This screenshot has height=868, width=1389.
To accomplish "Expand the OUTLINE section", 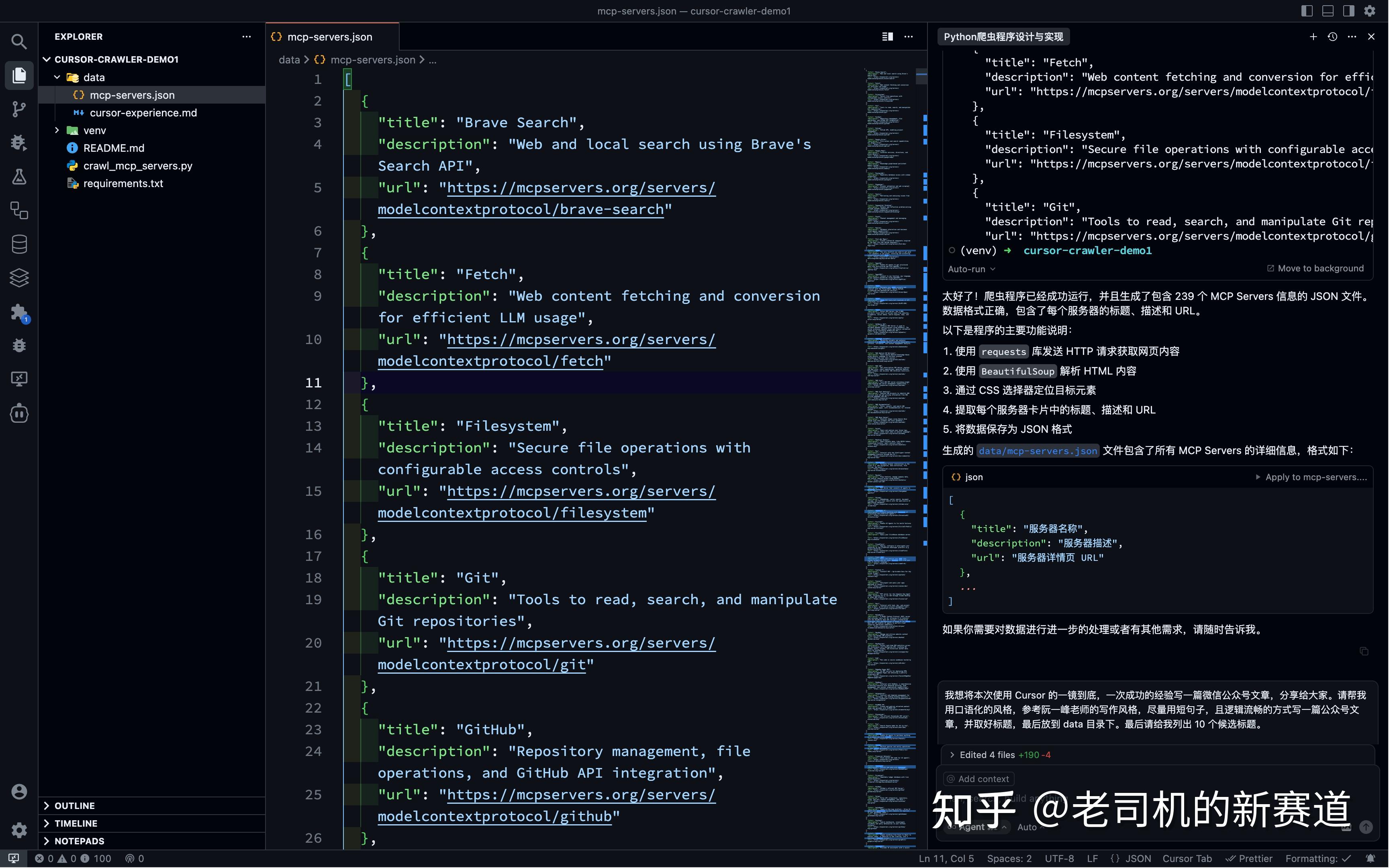I will click(74, 805).
